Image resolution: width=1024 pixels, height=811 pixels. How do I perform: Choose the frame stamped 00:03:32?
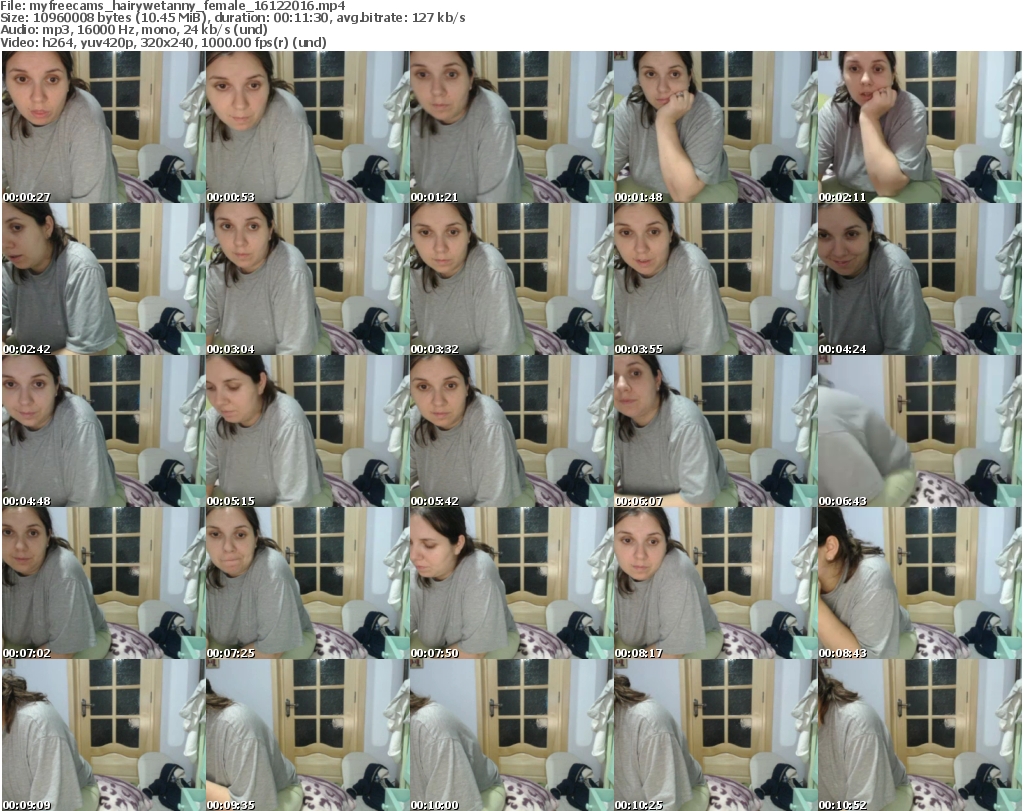point(511,279)
